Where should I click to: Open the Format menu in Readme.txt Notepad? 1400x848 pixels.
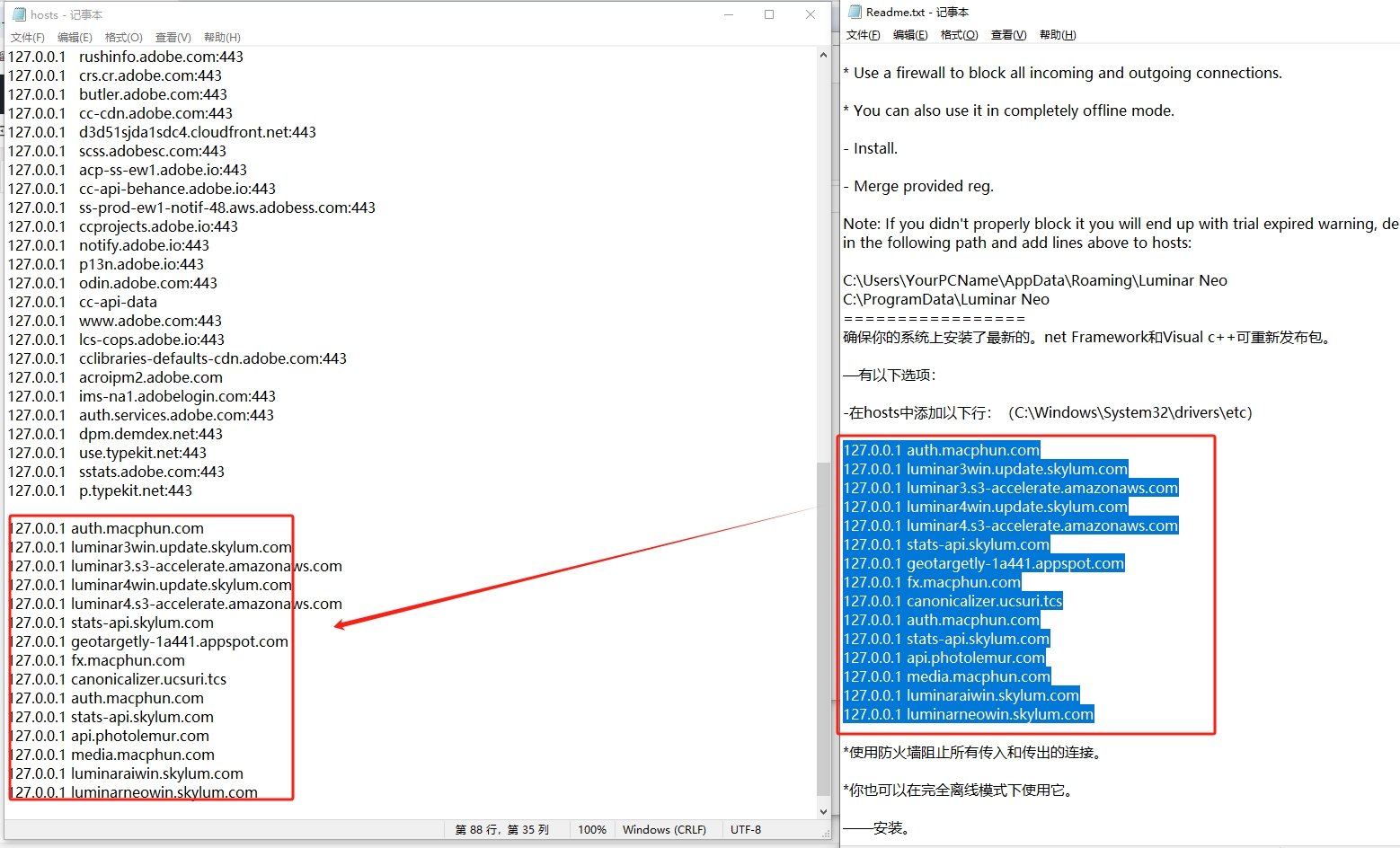pos(959,34)
